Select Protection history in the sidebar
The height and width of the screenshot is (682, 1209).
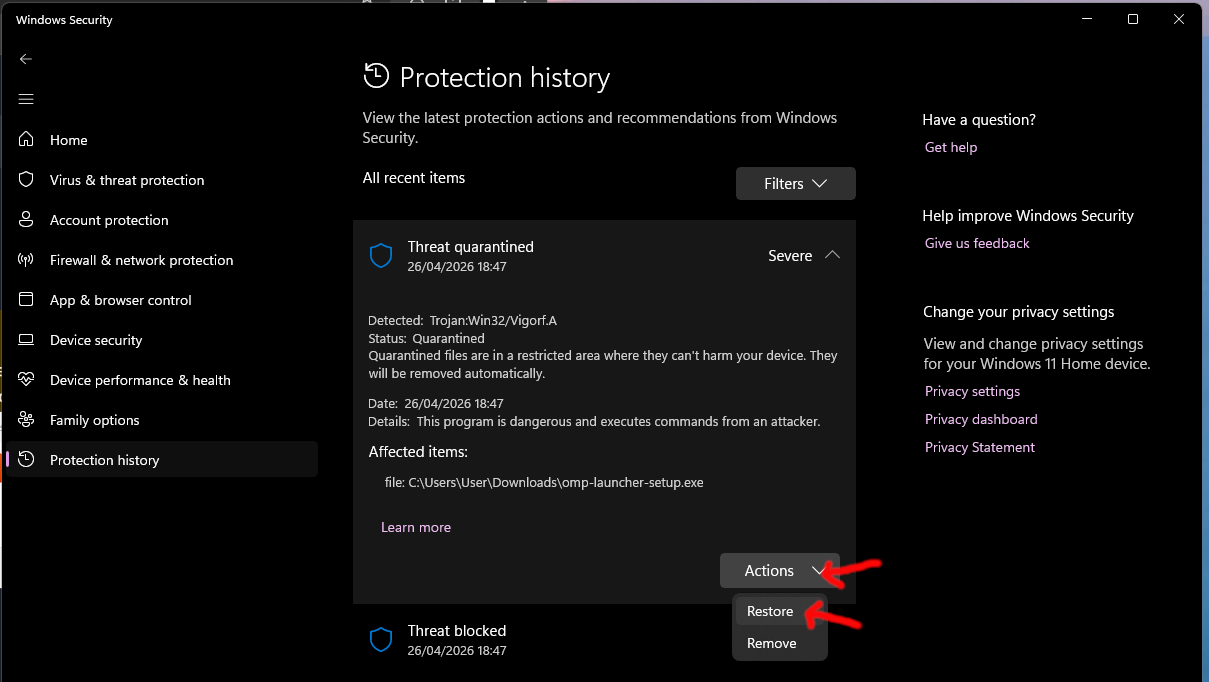162,460
